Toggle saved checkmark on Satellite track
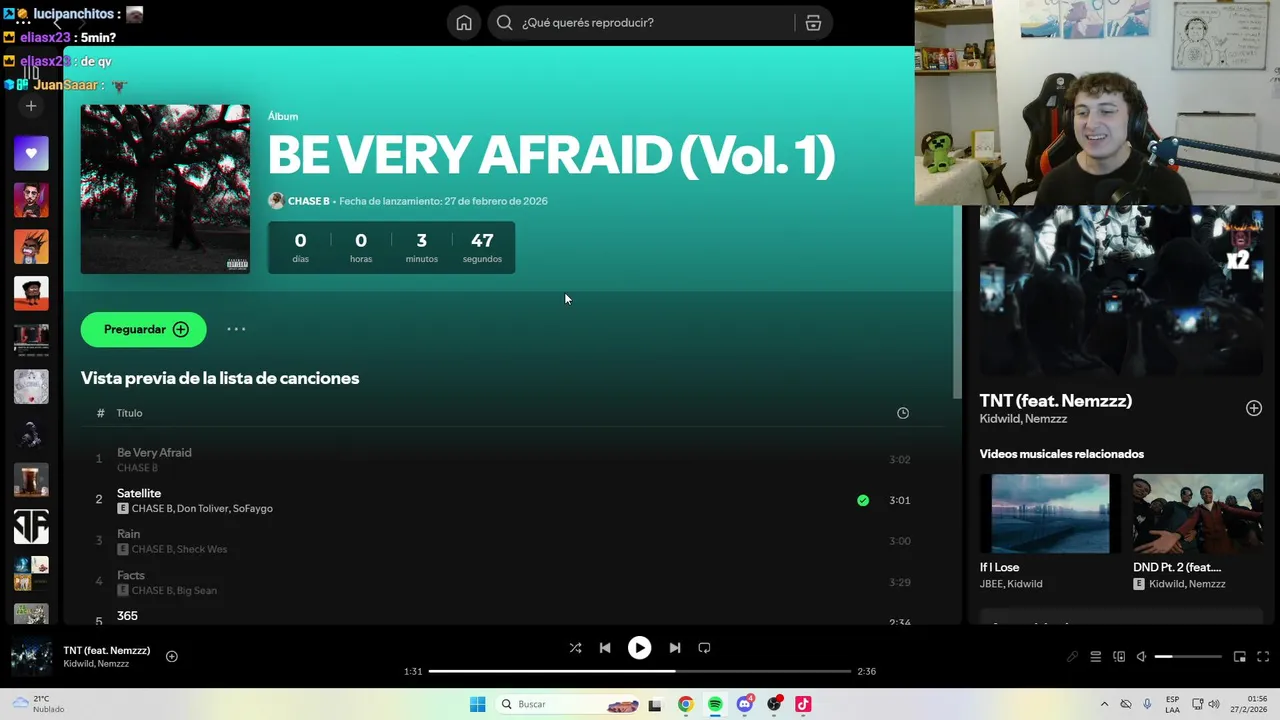 click(x=863, y=500)
